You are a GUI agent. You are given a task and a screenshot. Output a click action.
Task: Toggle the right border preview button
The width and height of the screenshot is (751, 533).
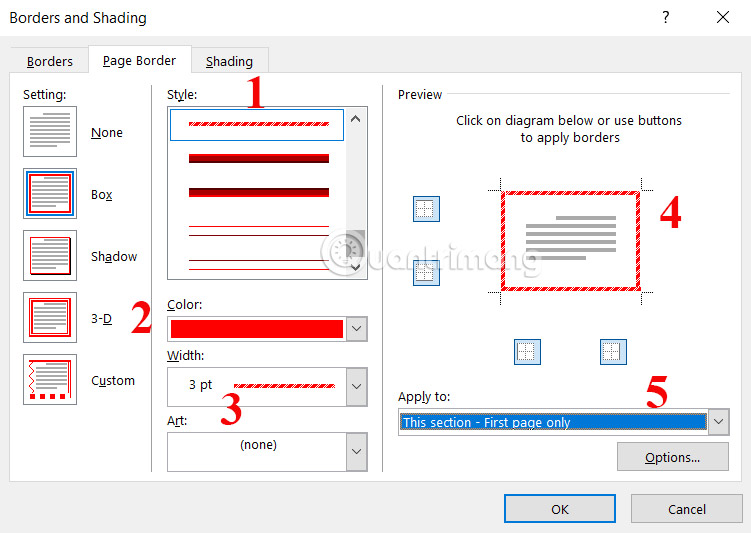coord(612,351)
